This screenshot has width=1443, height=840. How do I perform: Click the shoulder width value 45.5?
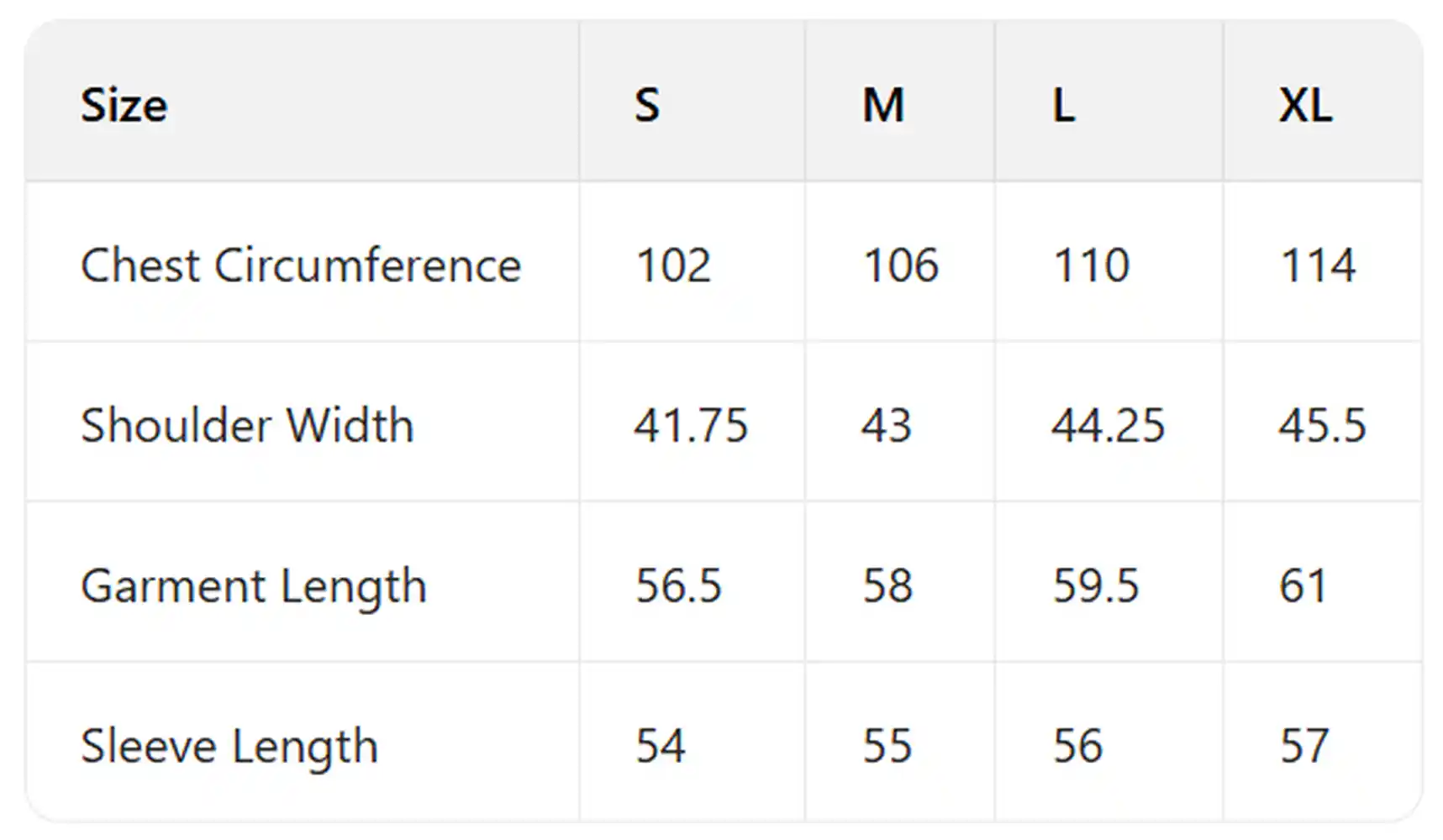(x=1322, y=425)
